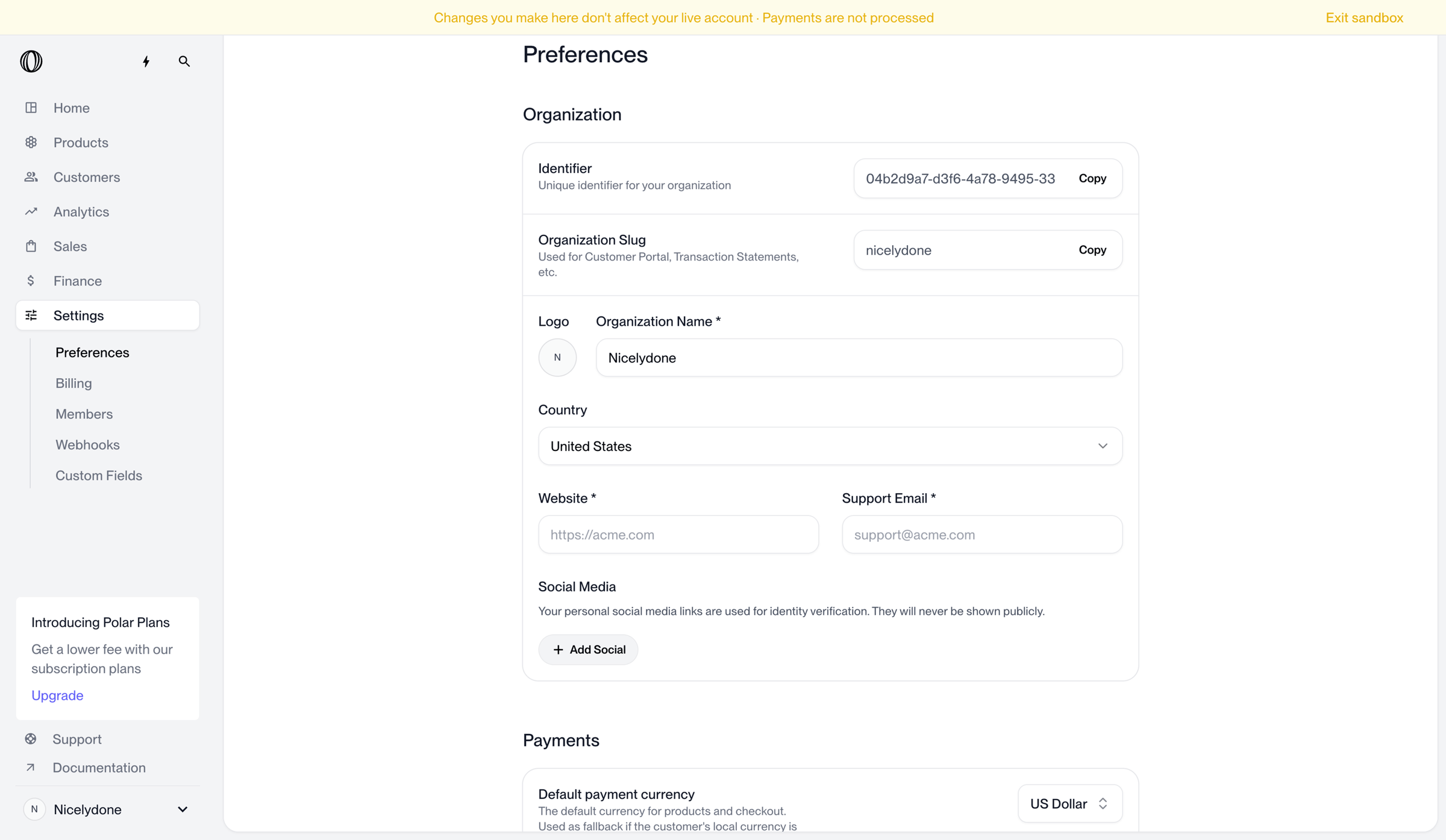Click the N avatar beside Nicelydone
The image size is (1446, 840).
click(34, 809)
